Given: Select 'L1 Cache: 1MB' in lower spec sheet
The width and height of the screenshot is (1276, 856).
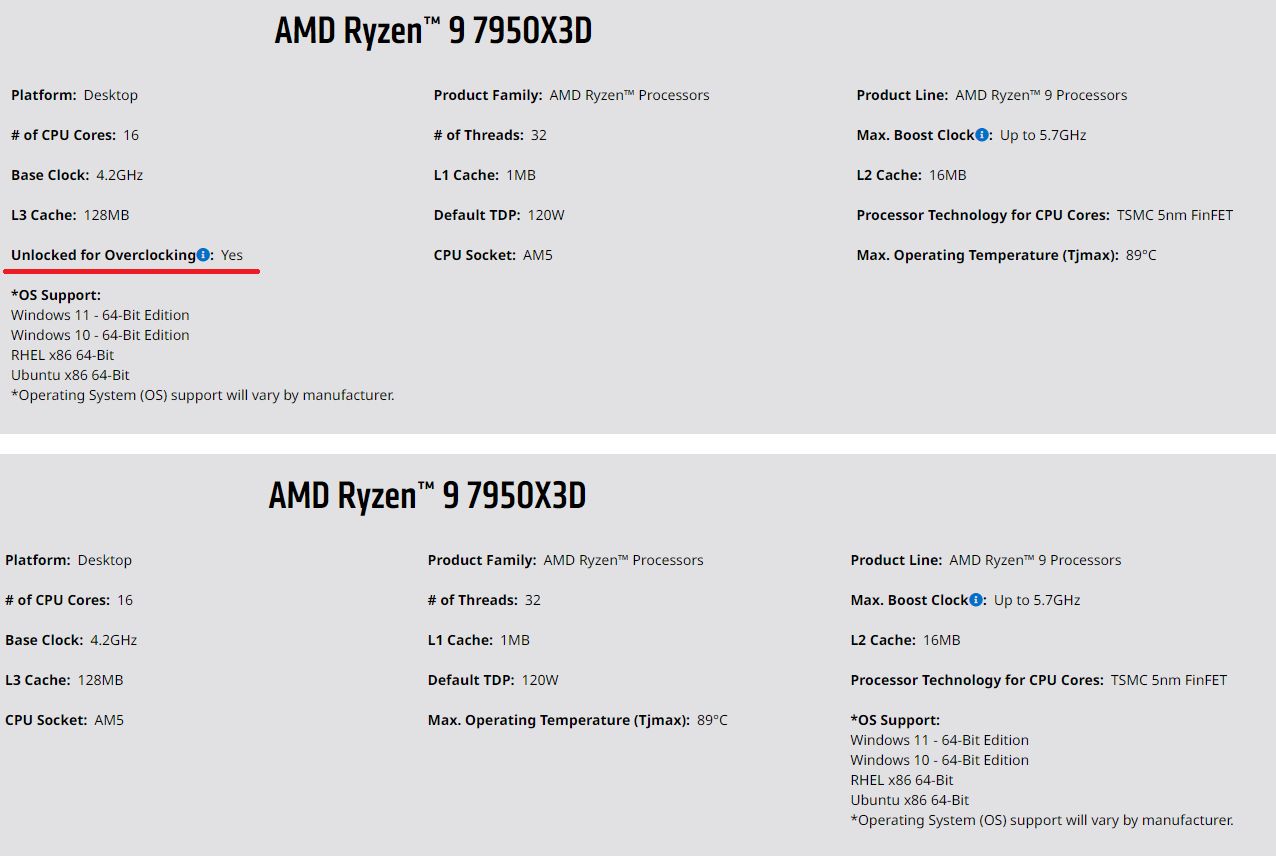Looking at the screenshot, I should pyautogui.click(x=479, y=640).
